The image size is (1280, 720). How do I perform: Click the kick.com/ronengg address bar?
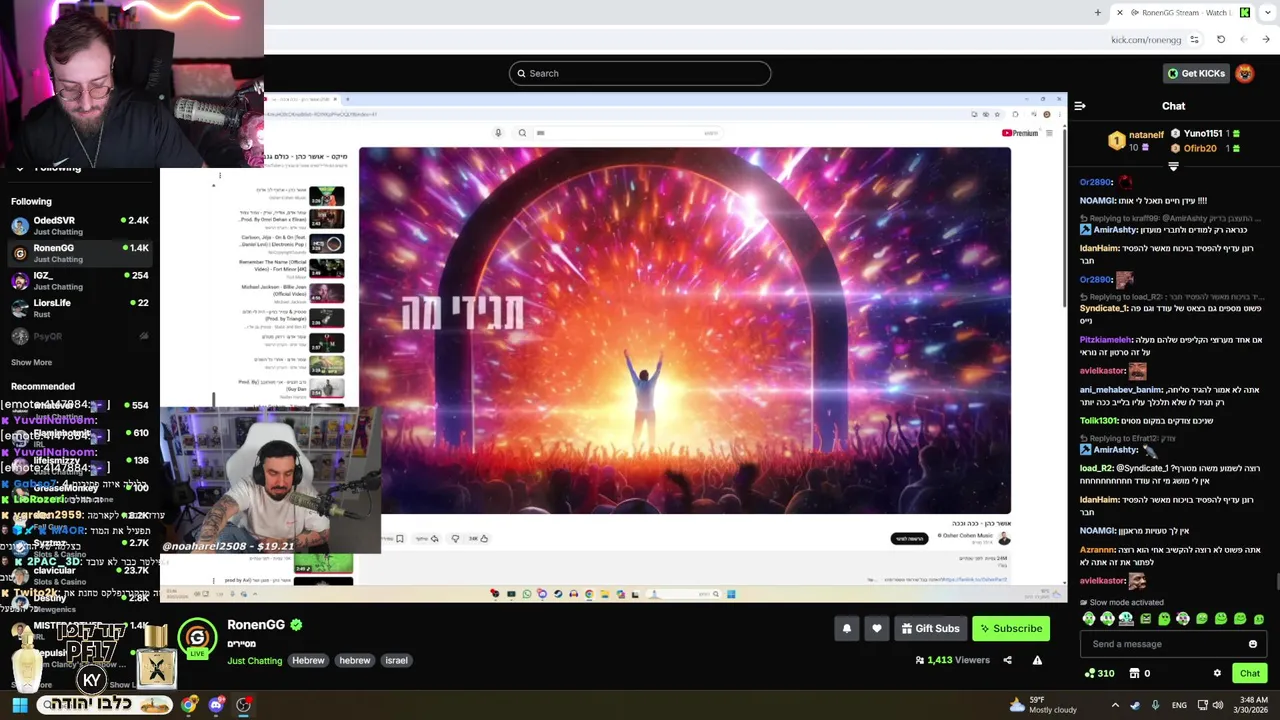click(1146, 40)
